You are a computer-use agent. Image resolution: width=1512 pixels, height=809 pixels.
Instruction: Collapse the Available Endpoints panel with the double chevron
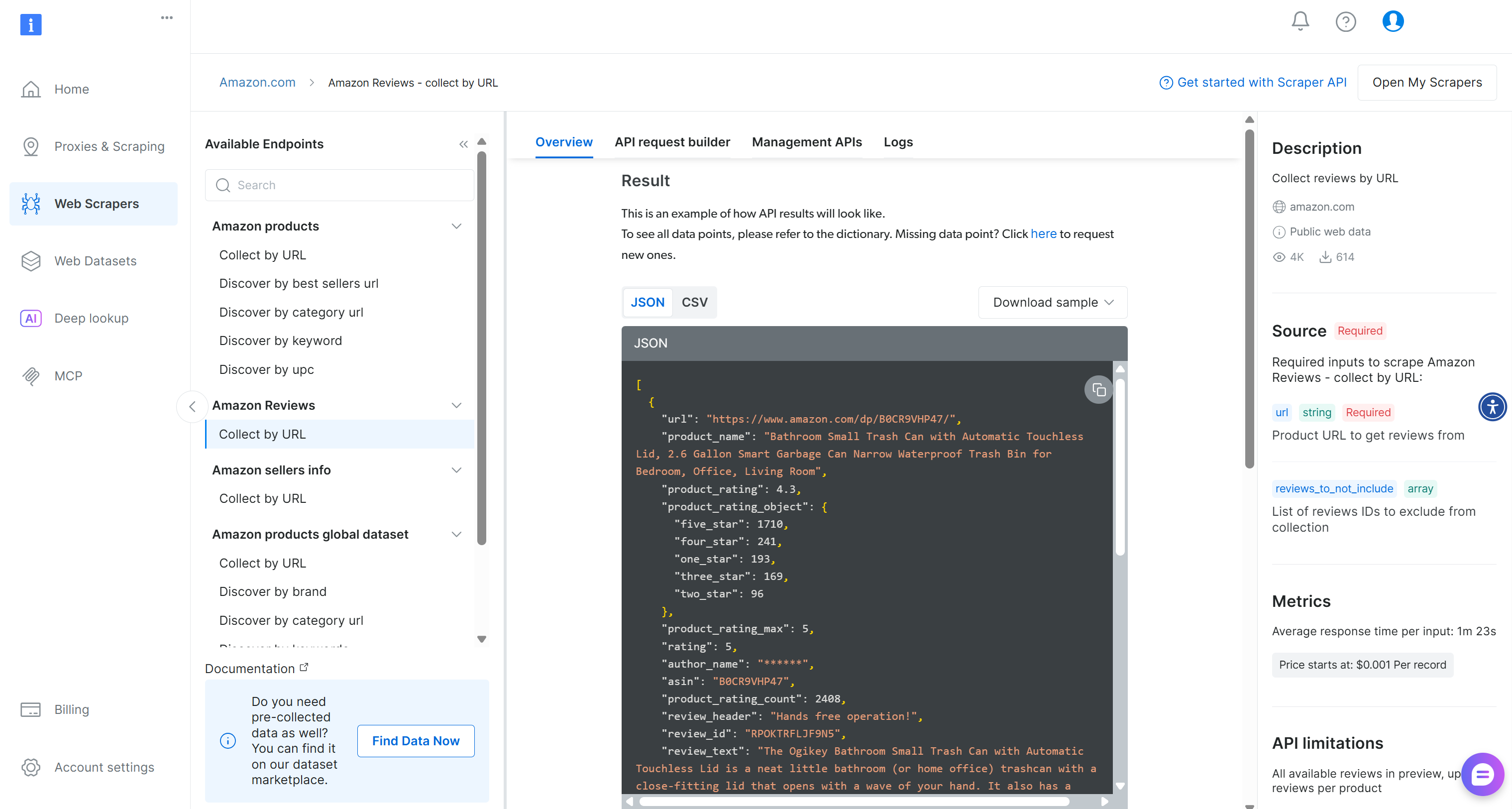[x=463, y=144]
